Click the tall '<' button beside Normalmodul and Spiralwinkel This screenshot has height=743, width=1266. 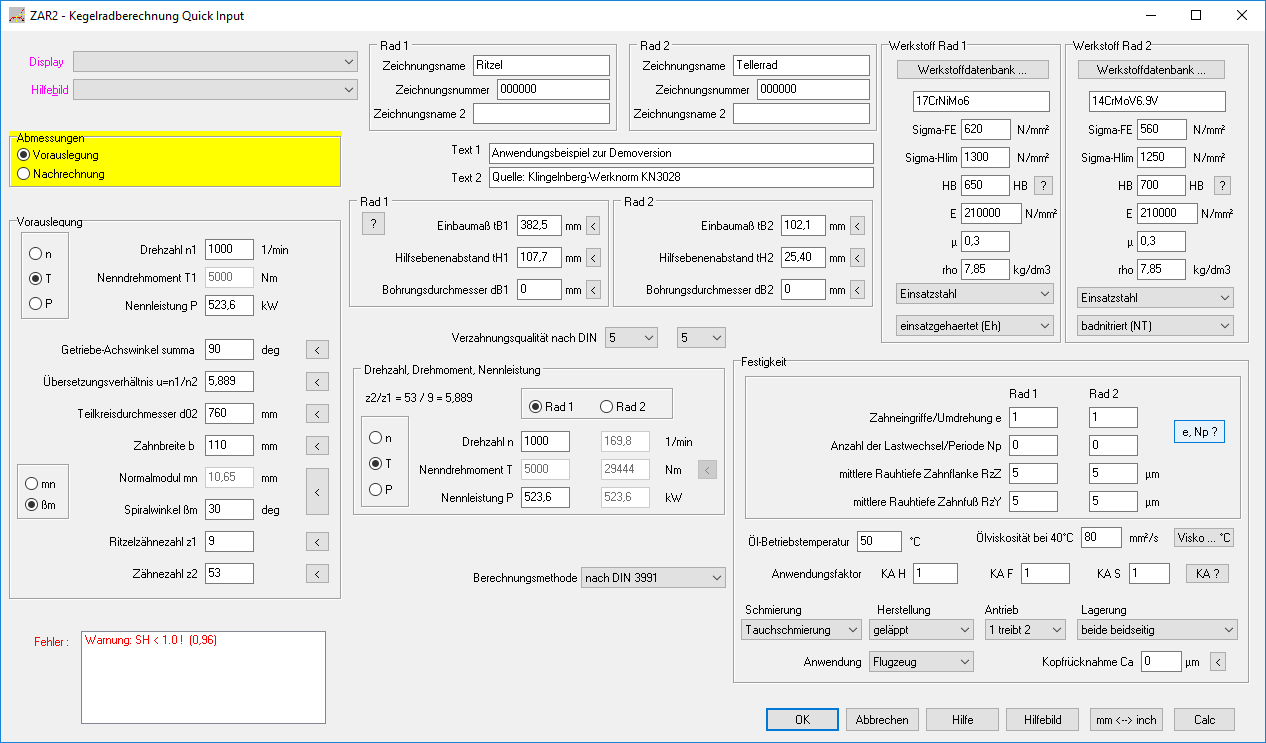pos(316,491)
